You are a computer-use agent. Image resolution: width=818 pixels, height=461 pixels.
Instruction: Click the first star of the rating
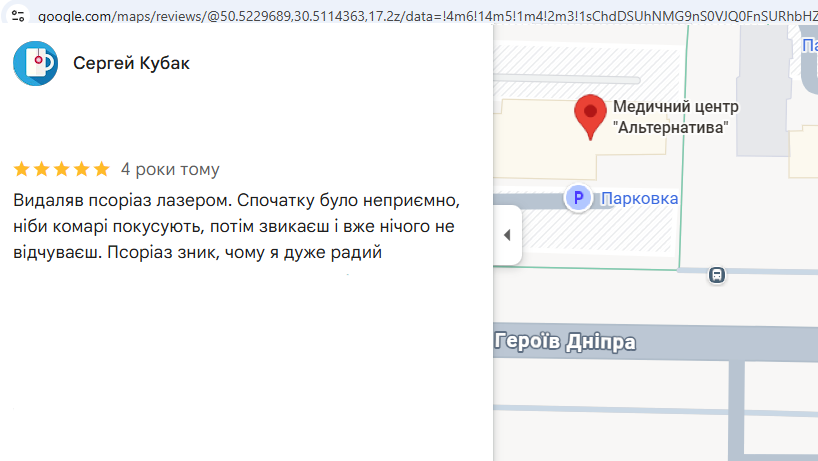pos(22,169)
